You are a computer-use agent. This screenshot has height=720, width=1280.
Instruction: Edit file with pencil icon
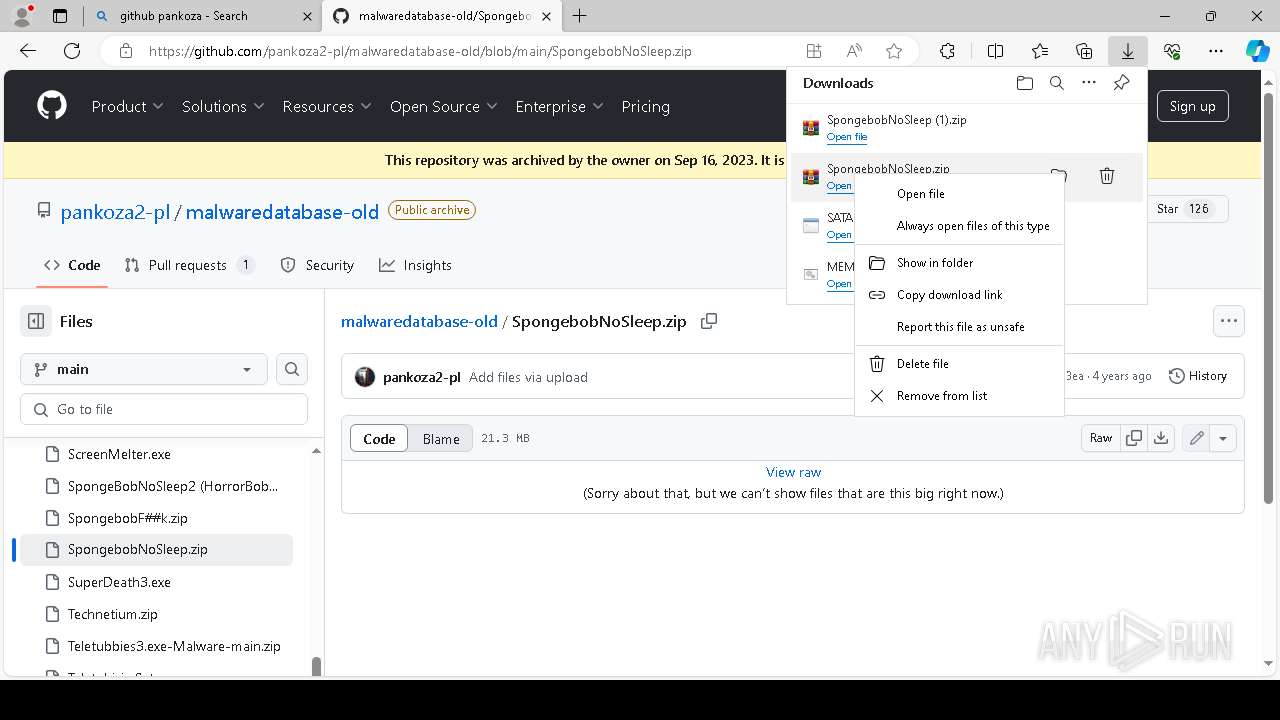tap(1196, 438)
